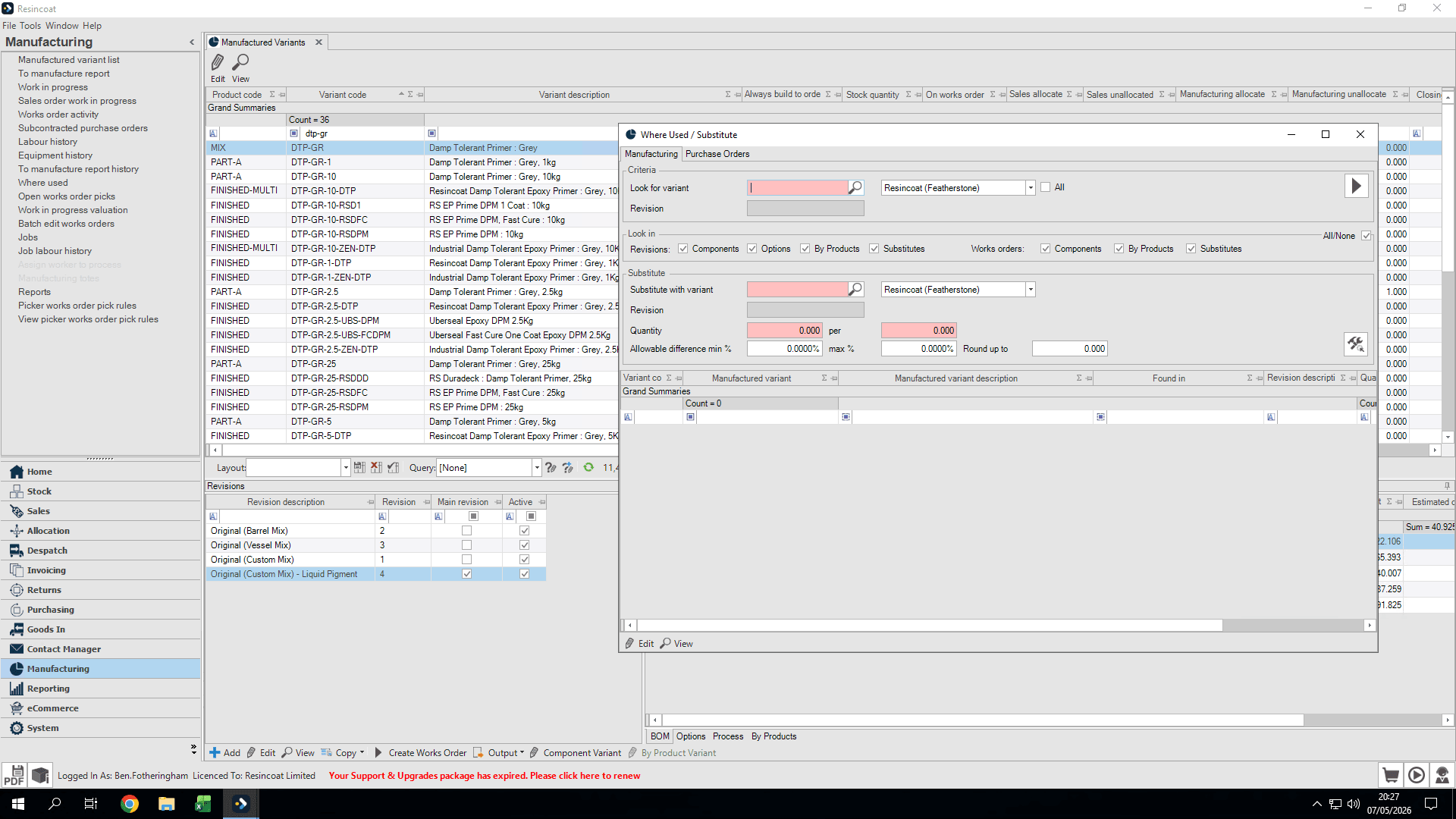The width and height of the screenshot is (1456, 819).
Task: Open the Window menu
Action: click(x=62, y=26)
